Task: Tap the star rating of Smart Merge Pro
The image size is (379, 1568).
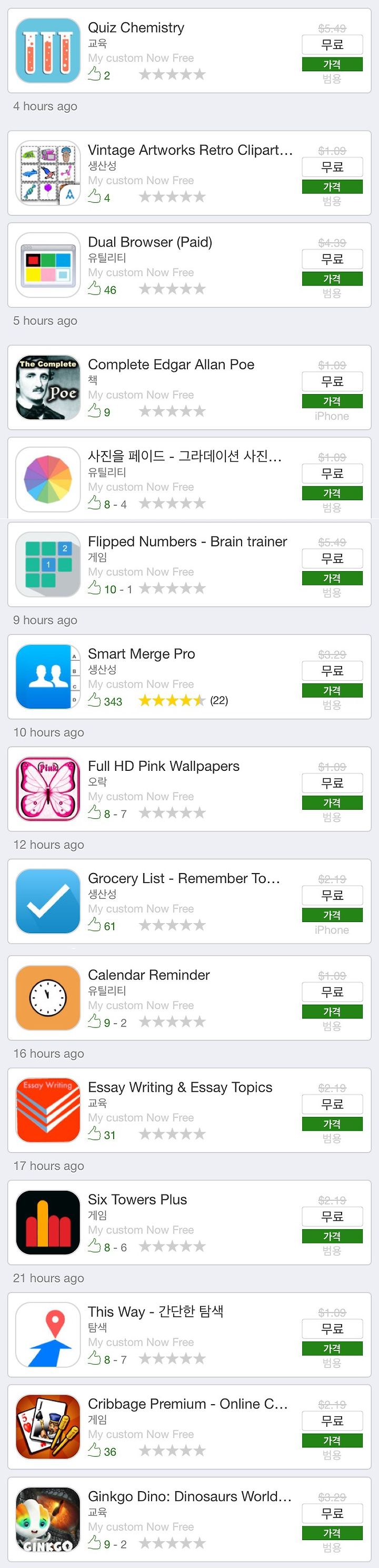Action: pyautogui.click(x=172, y=701)
